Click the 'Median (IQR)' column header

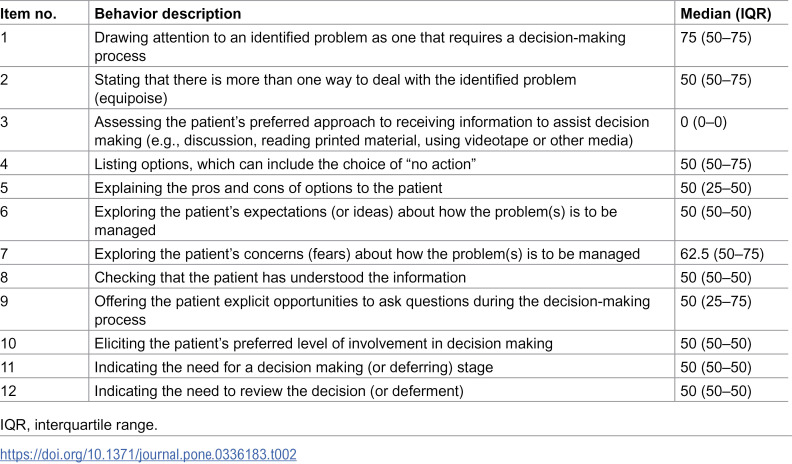click(x=726, y=14)
